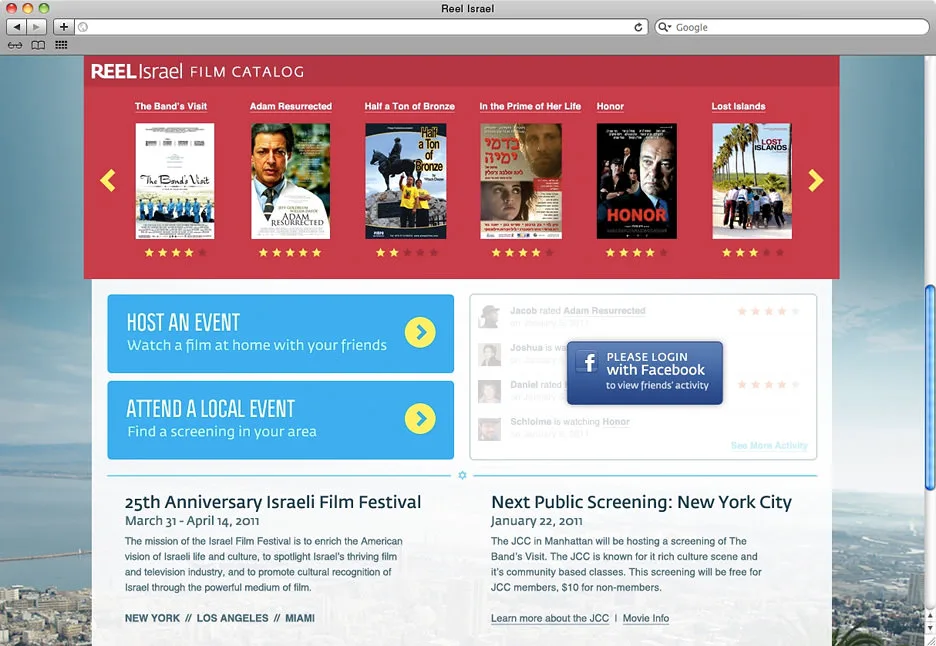Click the scrollbar down arrow
Screen dimensions: 936x646
point(930,628)
